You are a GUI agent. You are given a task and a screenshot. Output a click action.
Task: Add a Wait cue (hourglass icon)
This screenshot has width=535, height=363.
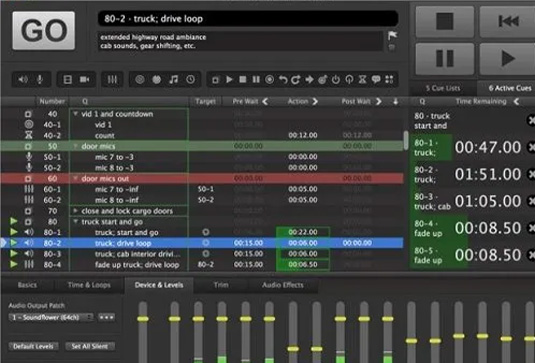tap(362, 80)
